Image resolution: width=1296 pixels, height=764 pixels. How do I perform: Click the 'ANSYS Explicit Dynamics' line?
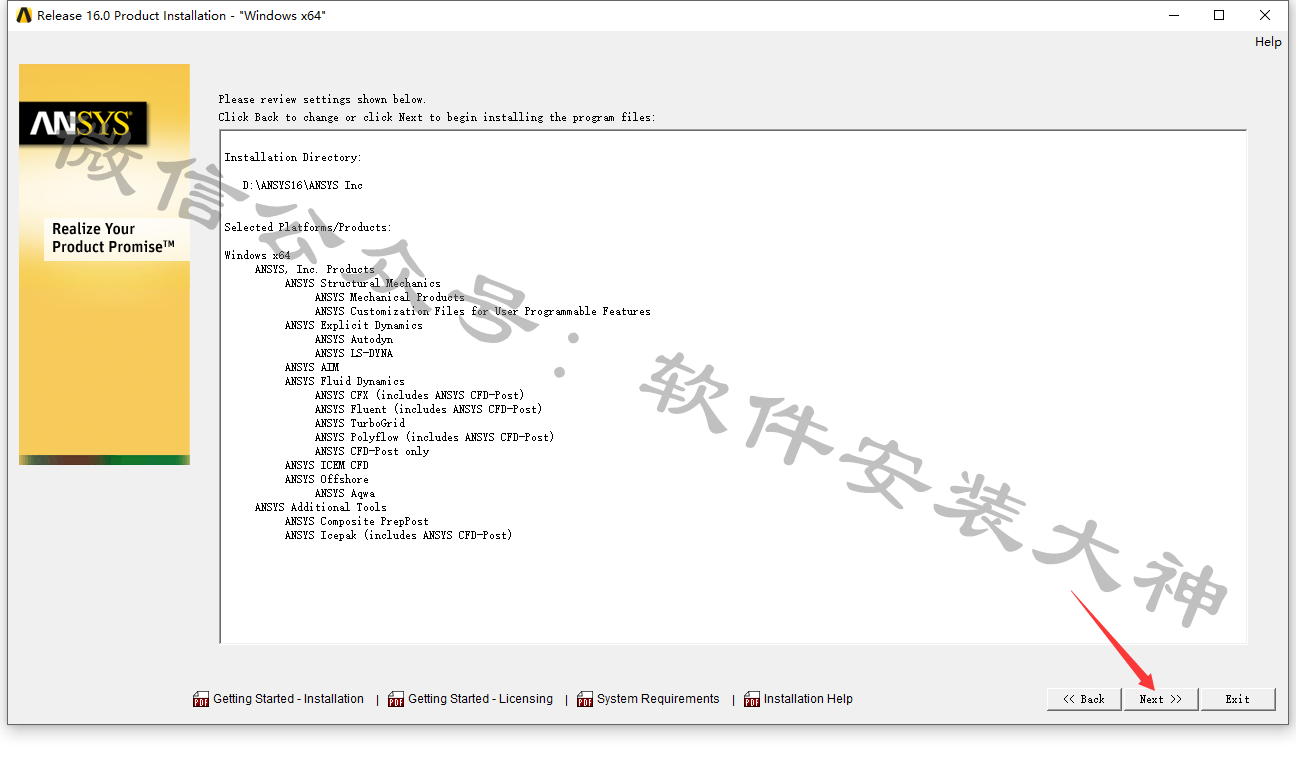(353, 326)
